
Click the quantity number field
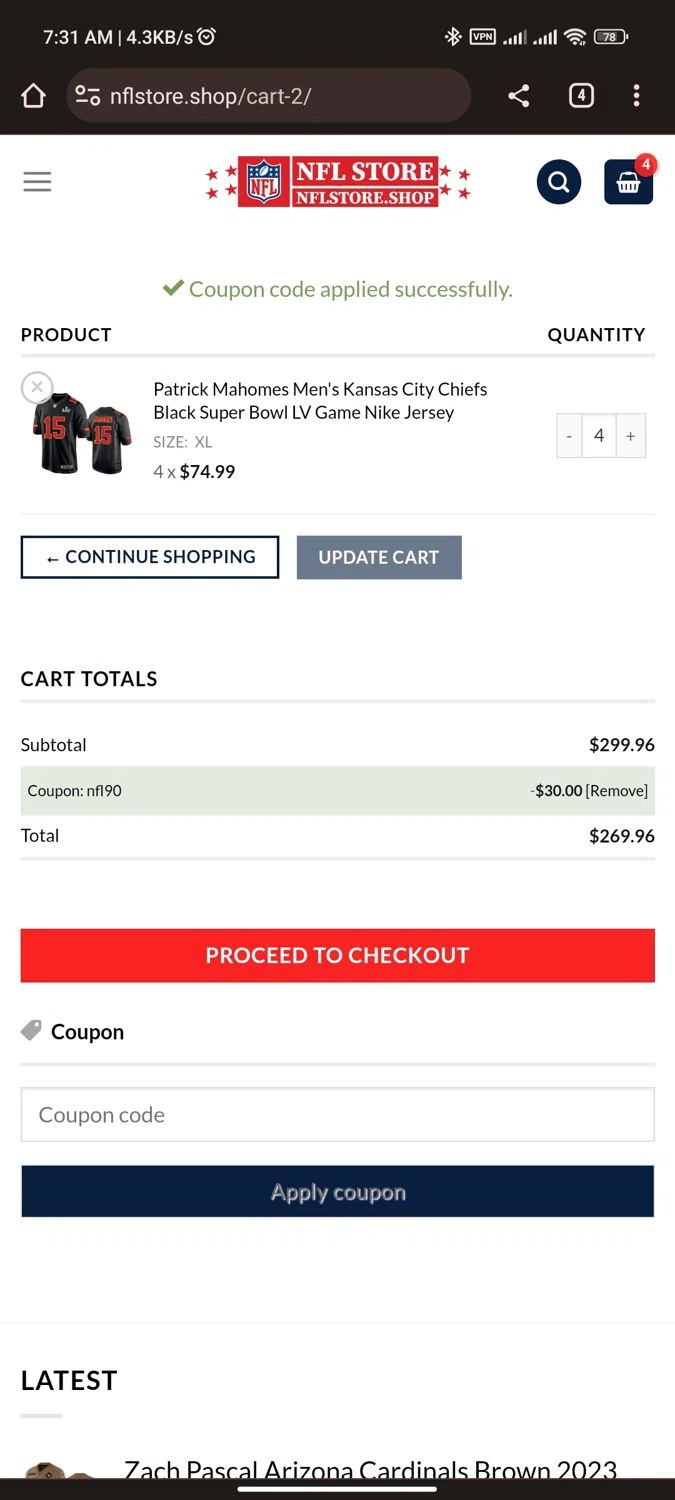coord(599,436)
